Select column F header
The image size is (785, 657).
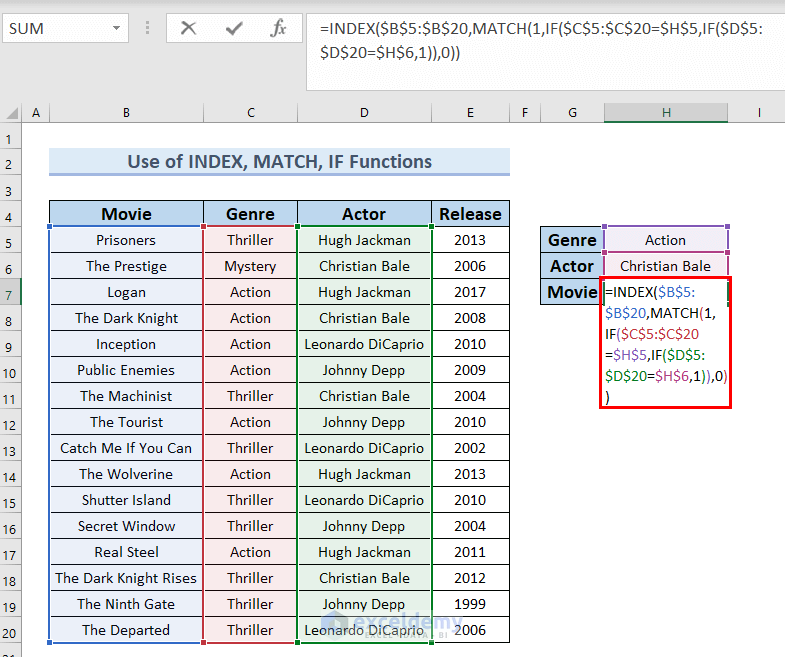(x=525, y=113)
